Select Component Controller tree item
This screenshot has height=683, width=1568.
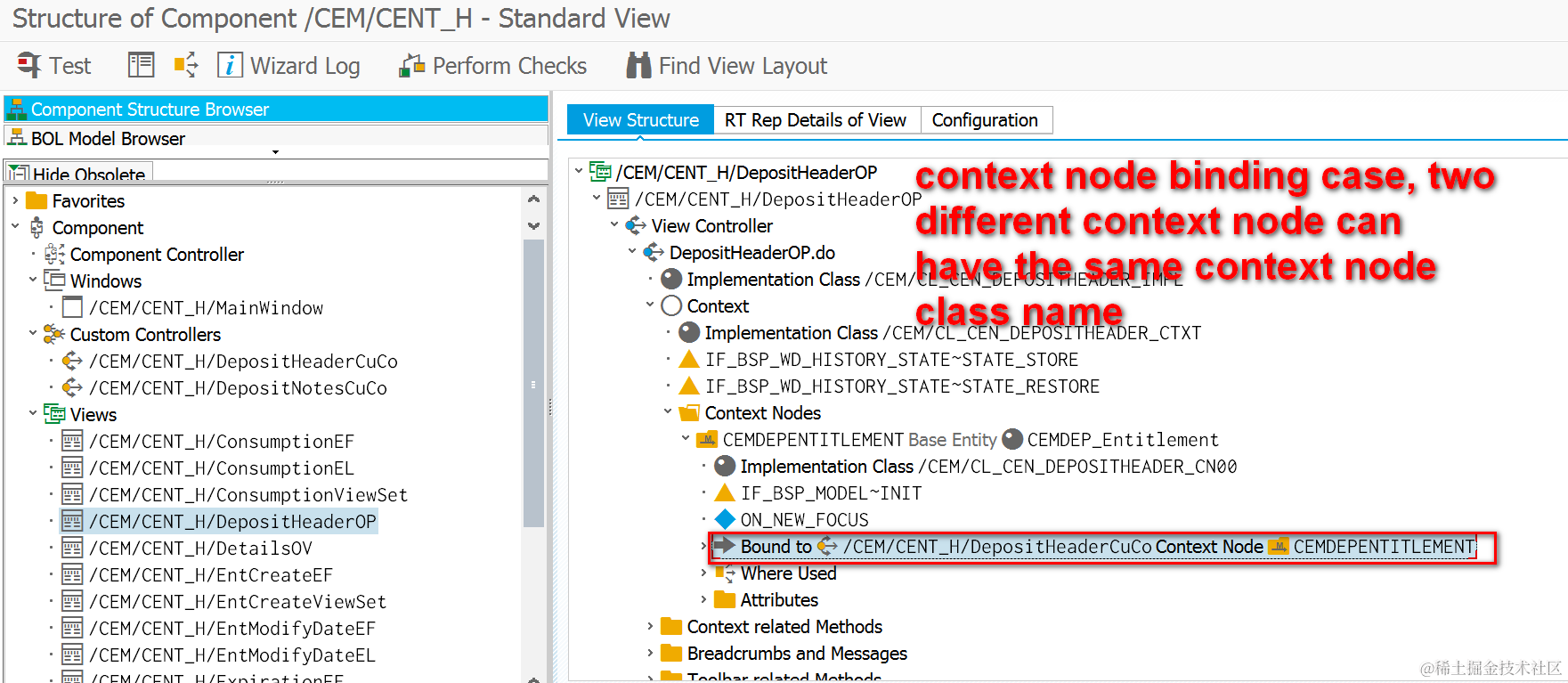tap(157, 255)
